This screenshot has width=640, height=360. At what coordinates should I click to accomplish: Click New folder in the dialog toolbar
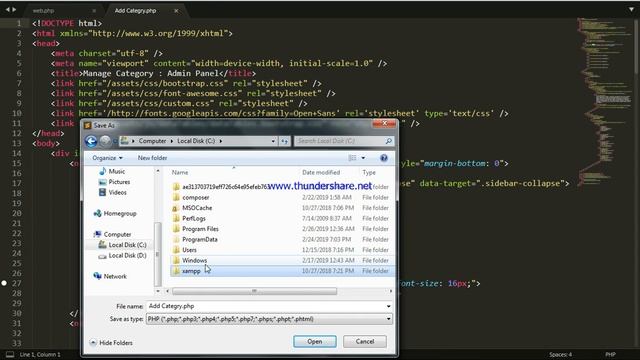pos(152,158)
